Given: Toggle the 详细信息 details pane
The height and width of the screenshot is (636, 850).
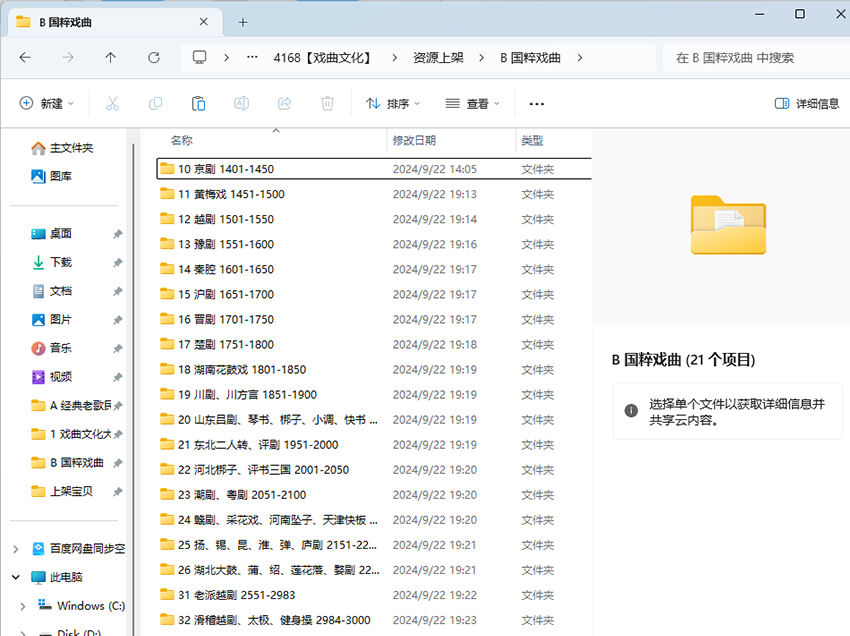Looking at the screenshot, I should pyautogui.click(x=807, y=104).
